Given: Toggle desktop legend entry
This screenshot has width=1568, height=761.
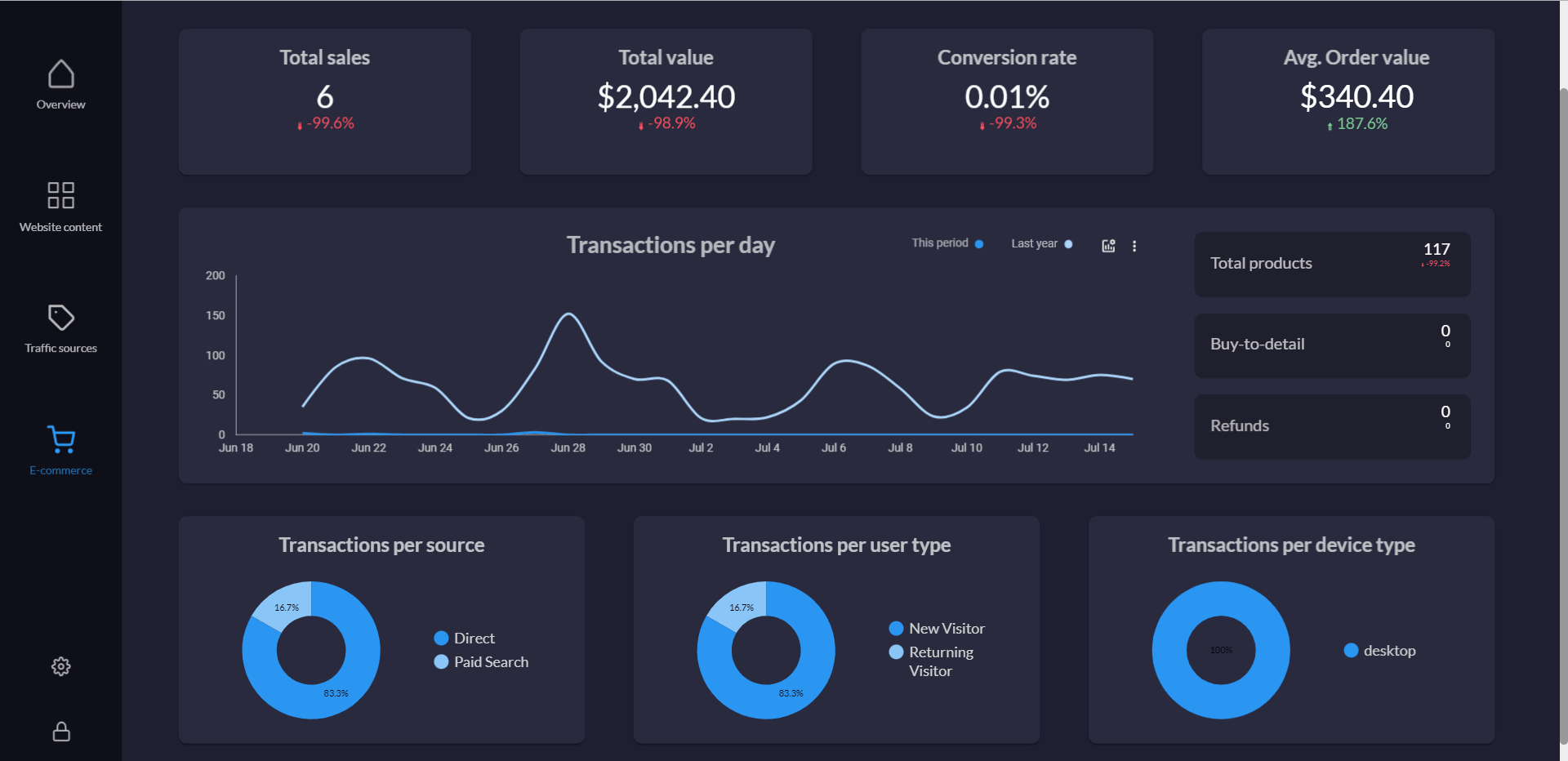Looking at the screenshot, I should (x=1380, y=650).
